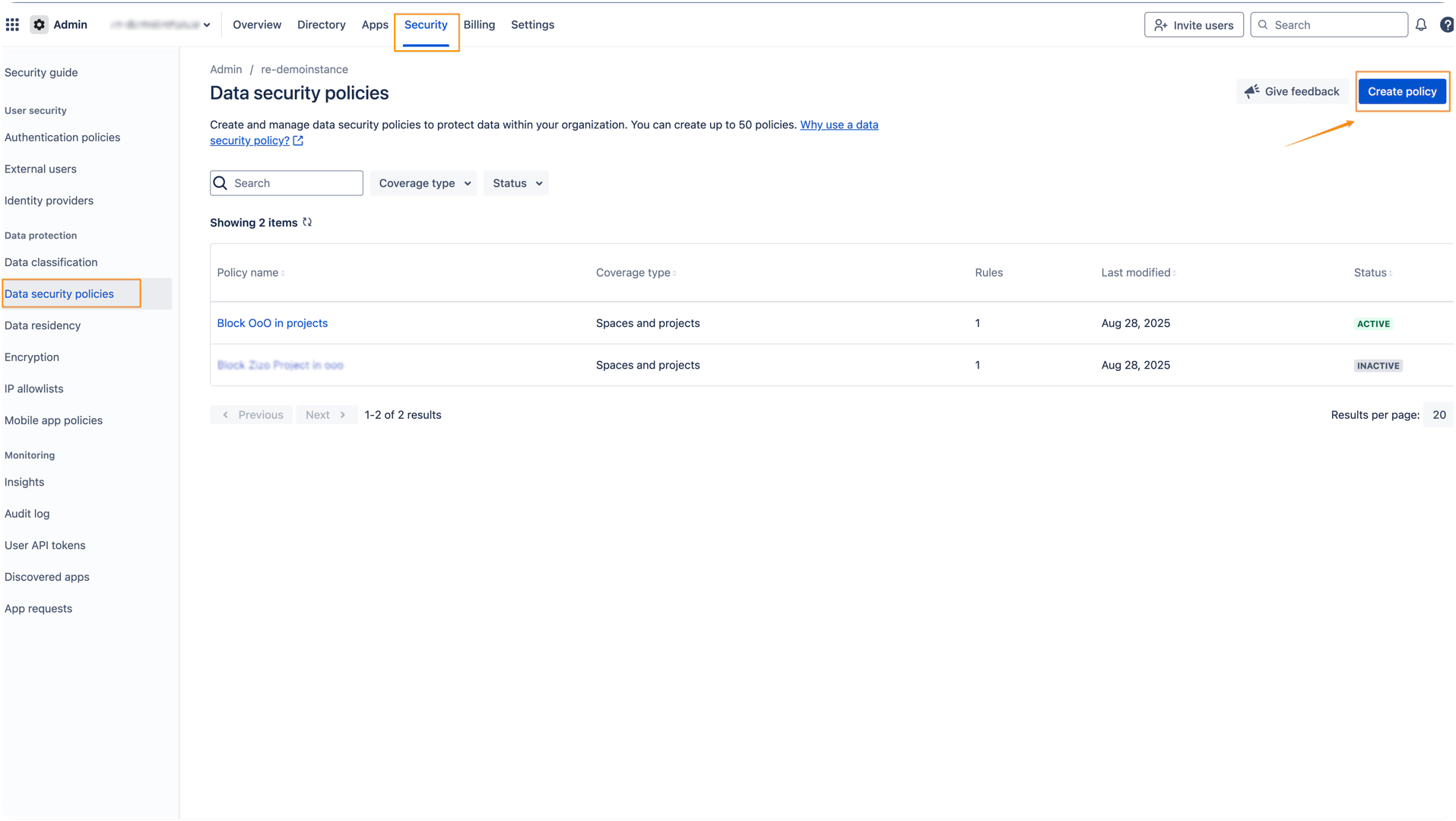This screenshot has width=1456, height=821.
Task: Open the Why use a data security policy link
Action: click(839, 125)
